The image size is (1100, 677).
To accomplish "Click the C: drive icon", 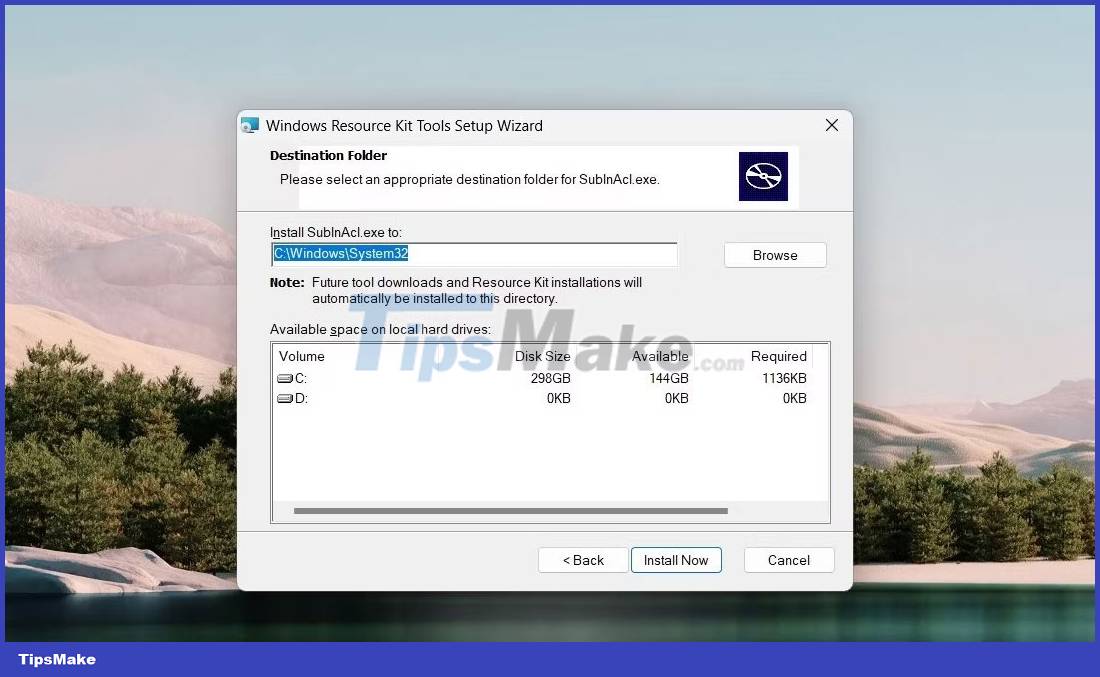I will coord(283,378).
